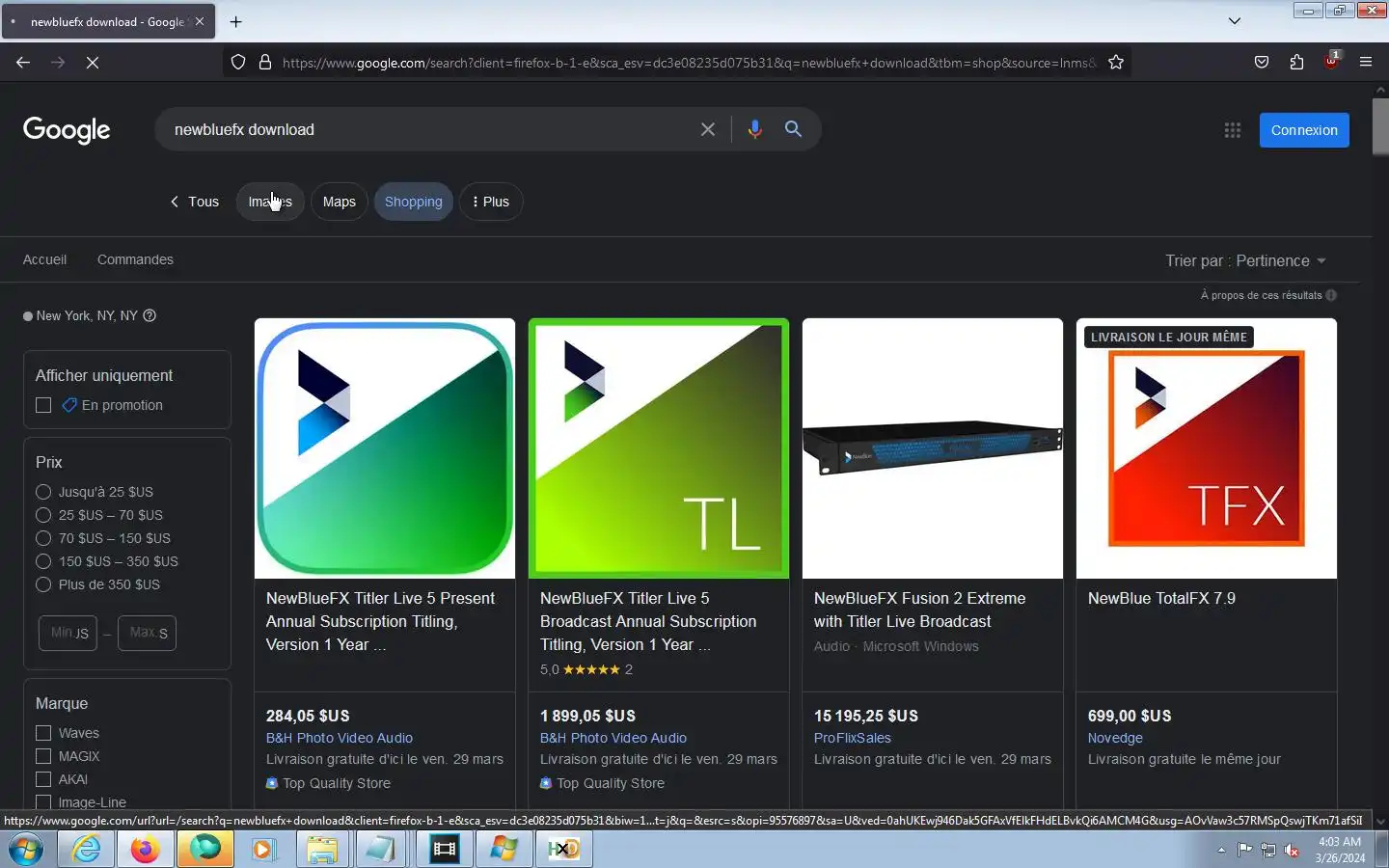Image resolution: width=1389 pixels, height=868 pixels.
Task: Open B&H Photo Video Audio link for 284,05 $US
Action: [x=340, y=738]
